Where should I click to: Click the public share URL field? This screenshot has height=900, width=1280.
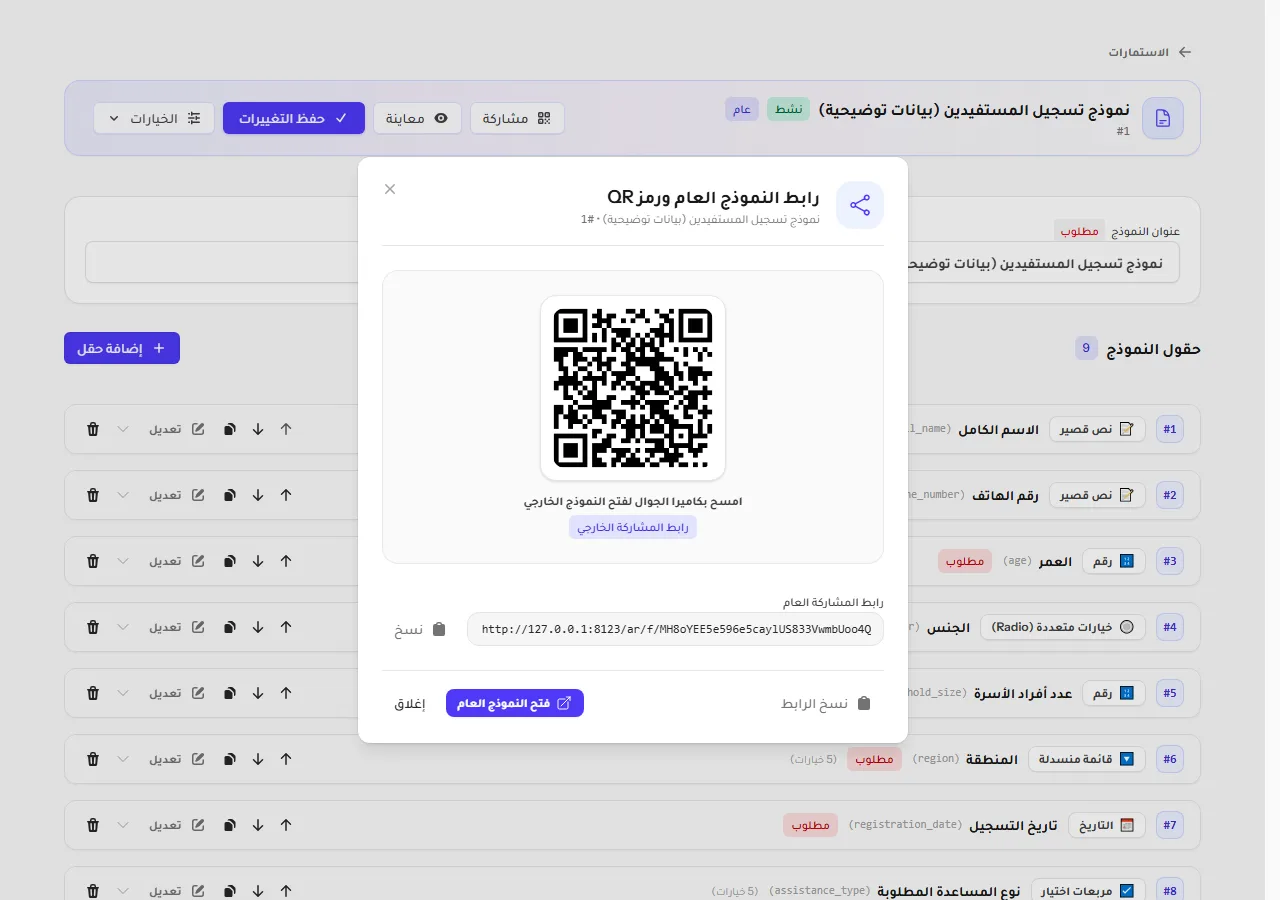coord(675,630)
